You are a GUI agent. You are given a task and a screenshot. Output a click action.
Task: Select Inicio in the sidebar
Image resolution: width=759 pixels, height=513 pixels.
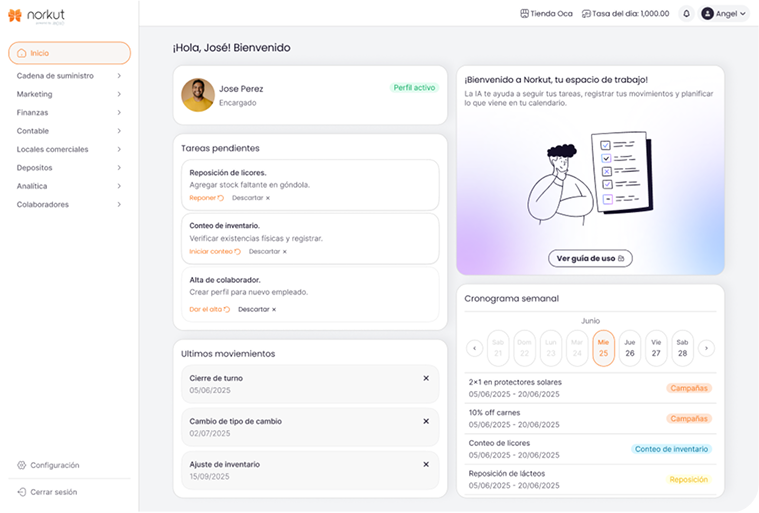tap(69, 53)
